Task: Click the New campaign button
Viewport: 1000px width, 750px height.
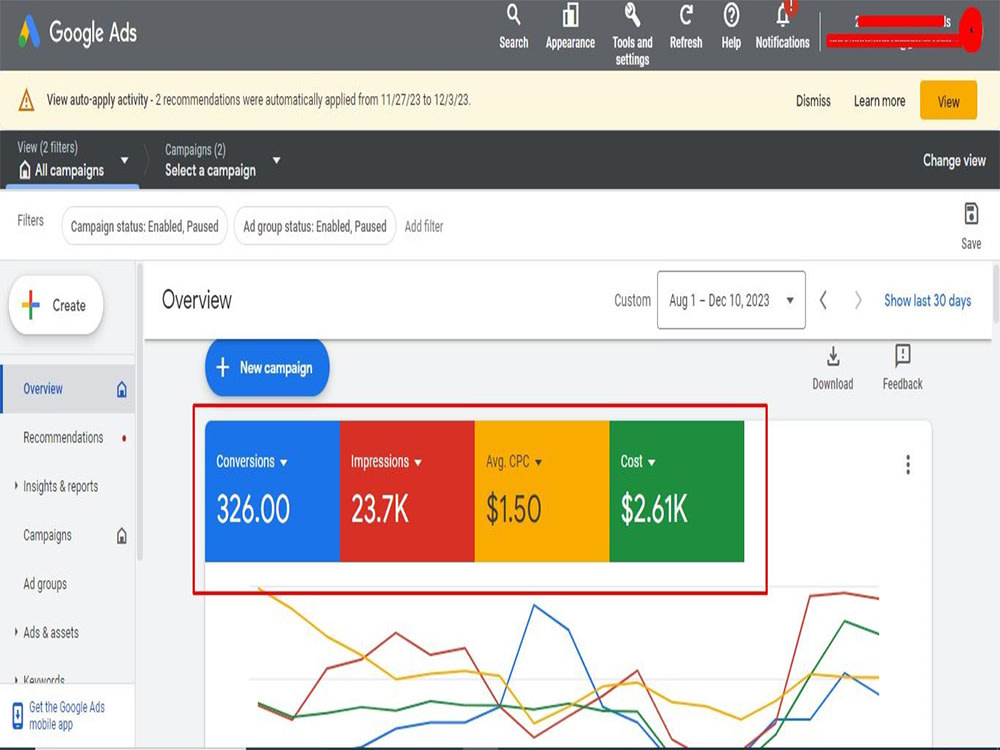Action: click(x=267, y=367)
